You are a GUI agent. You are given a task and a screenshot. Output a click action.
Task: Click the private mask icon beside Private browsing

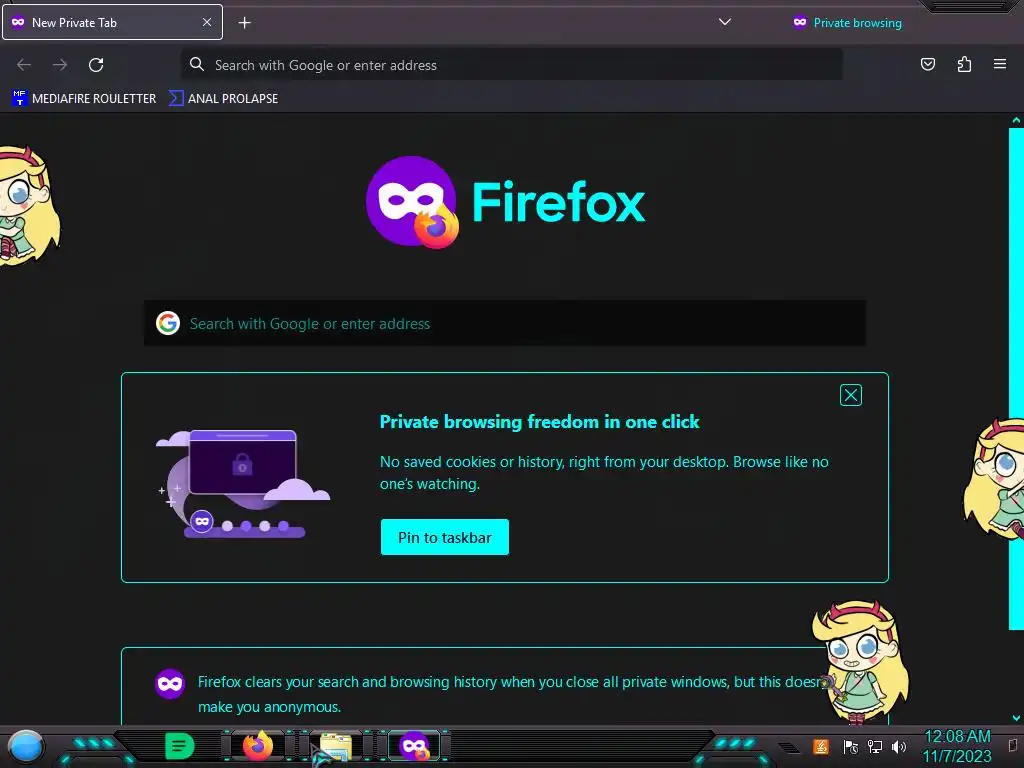(x=800, y=22)
